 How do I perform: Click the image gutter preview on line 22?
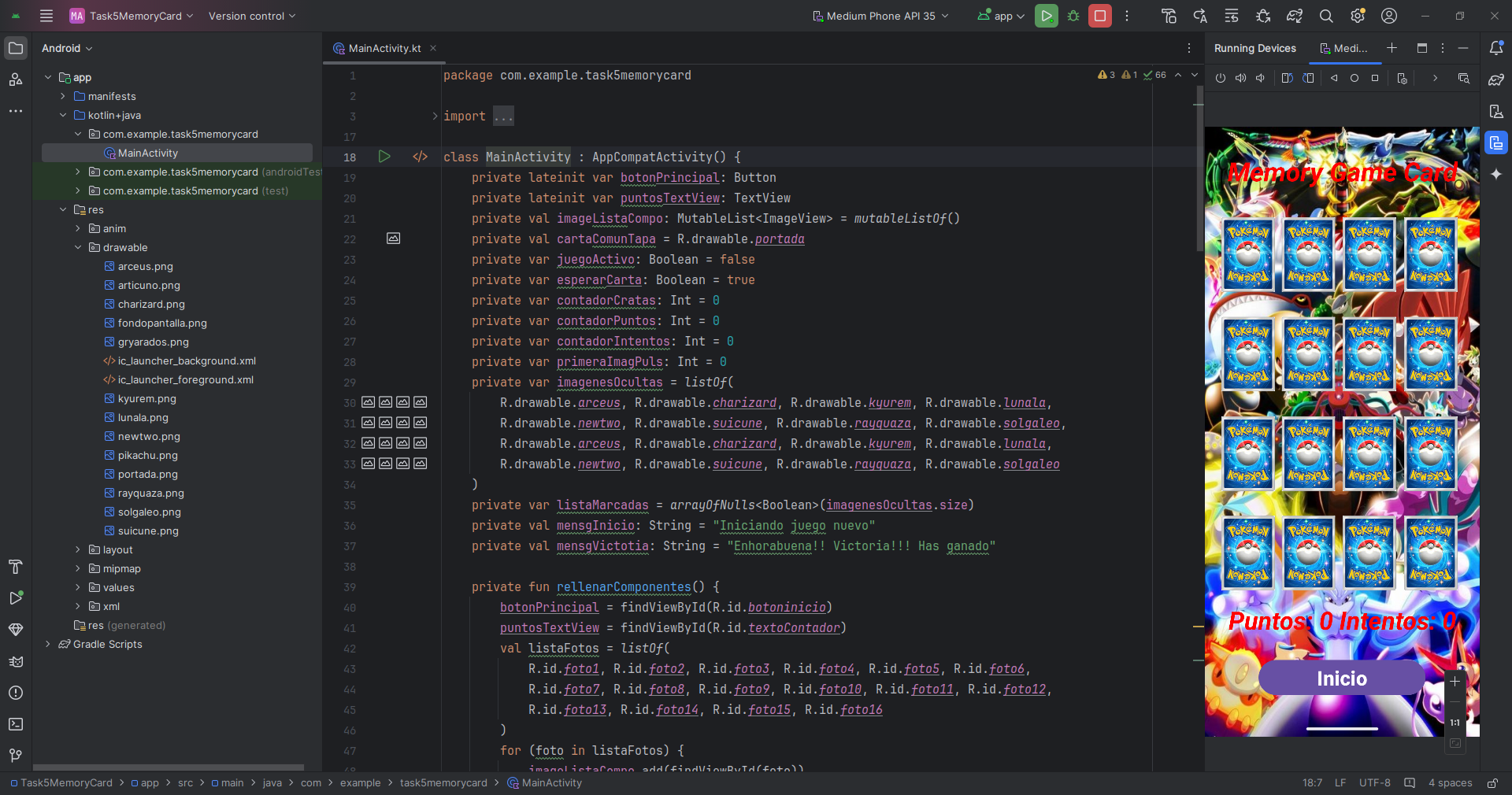tap(393, 238)
